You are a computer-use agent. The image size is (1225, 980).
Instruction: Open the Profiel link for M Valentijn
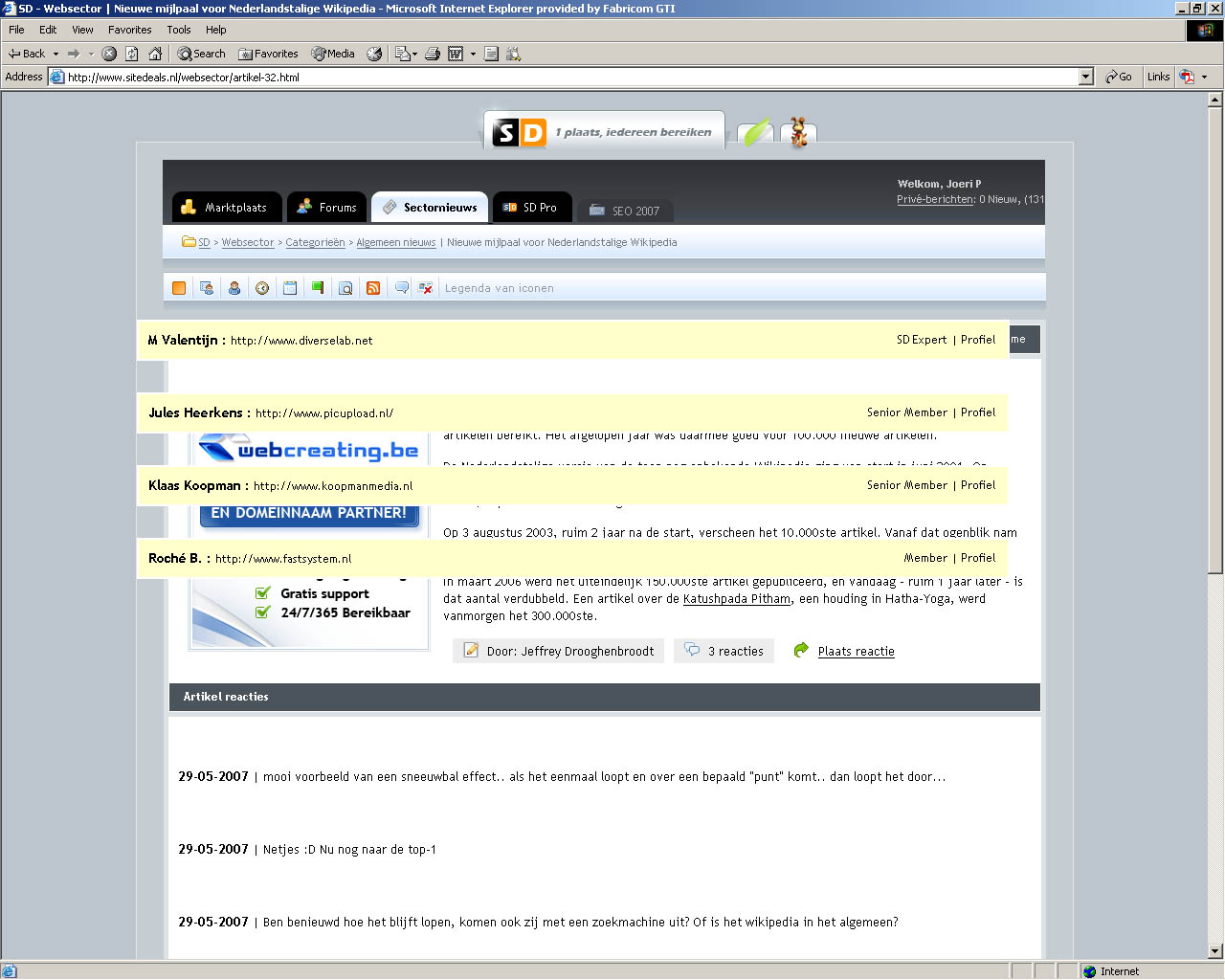pos(978,340)
